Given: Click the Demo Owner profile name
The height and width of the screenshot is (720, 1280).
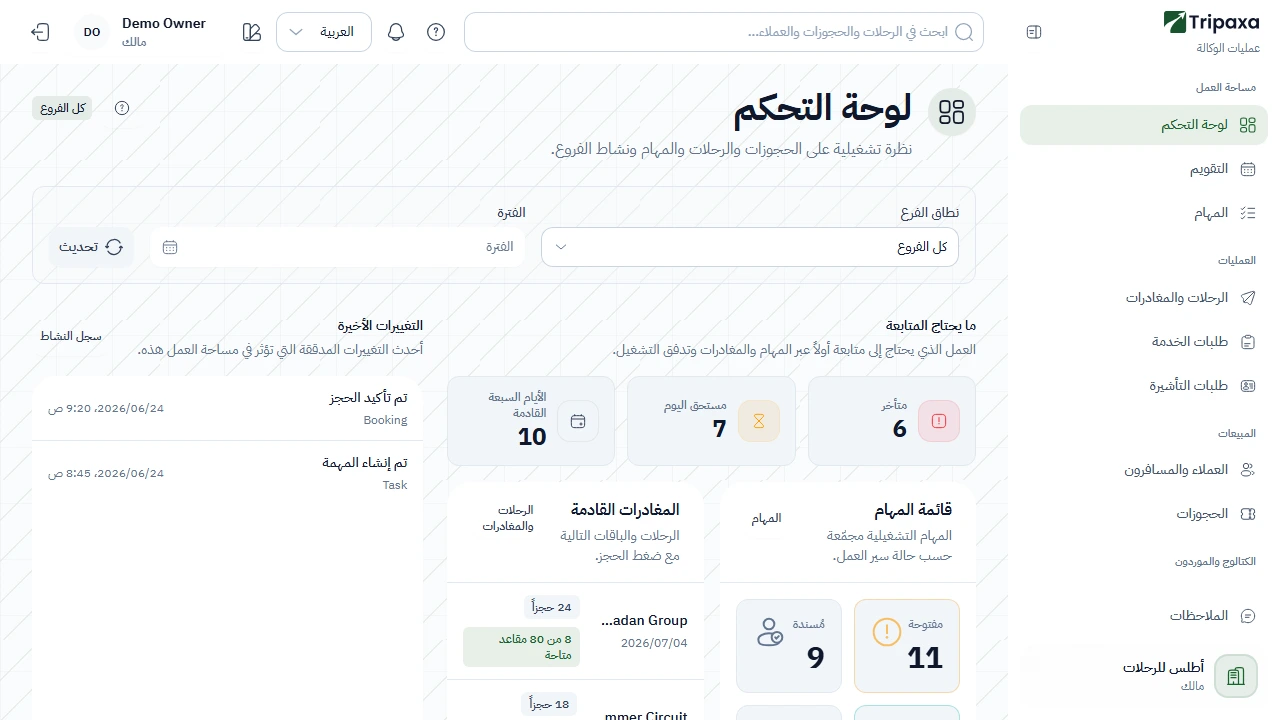Looking at the screenshot, I should (x=164, y=23).
